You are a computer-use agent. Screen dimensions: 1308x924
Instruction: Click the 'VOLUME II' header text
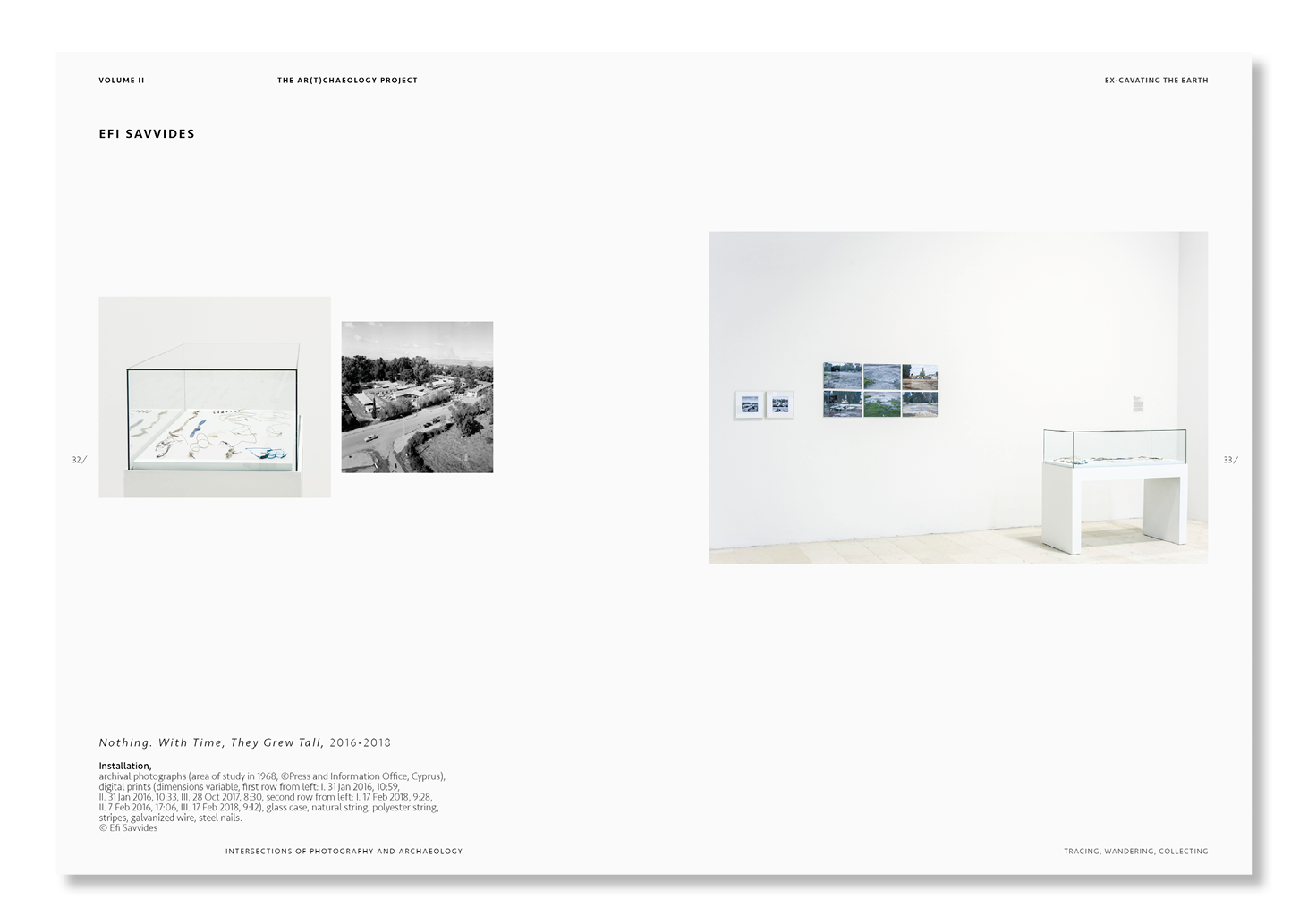pos(122,81)
